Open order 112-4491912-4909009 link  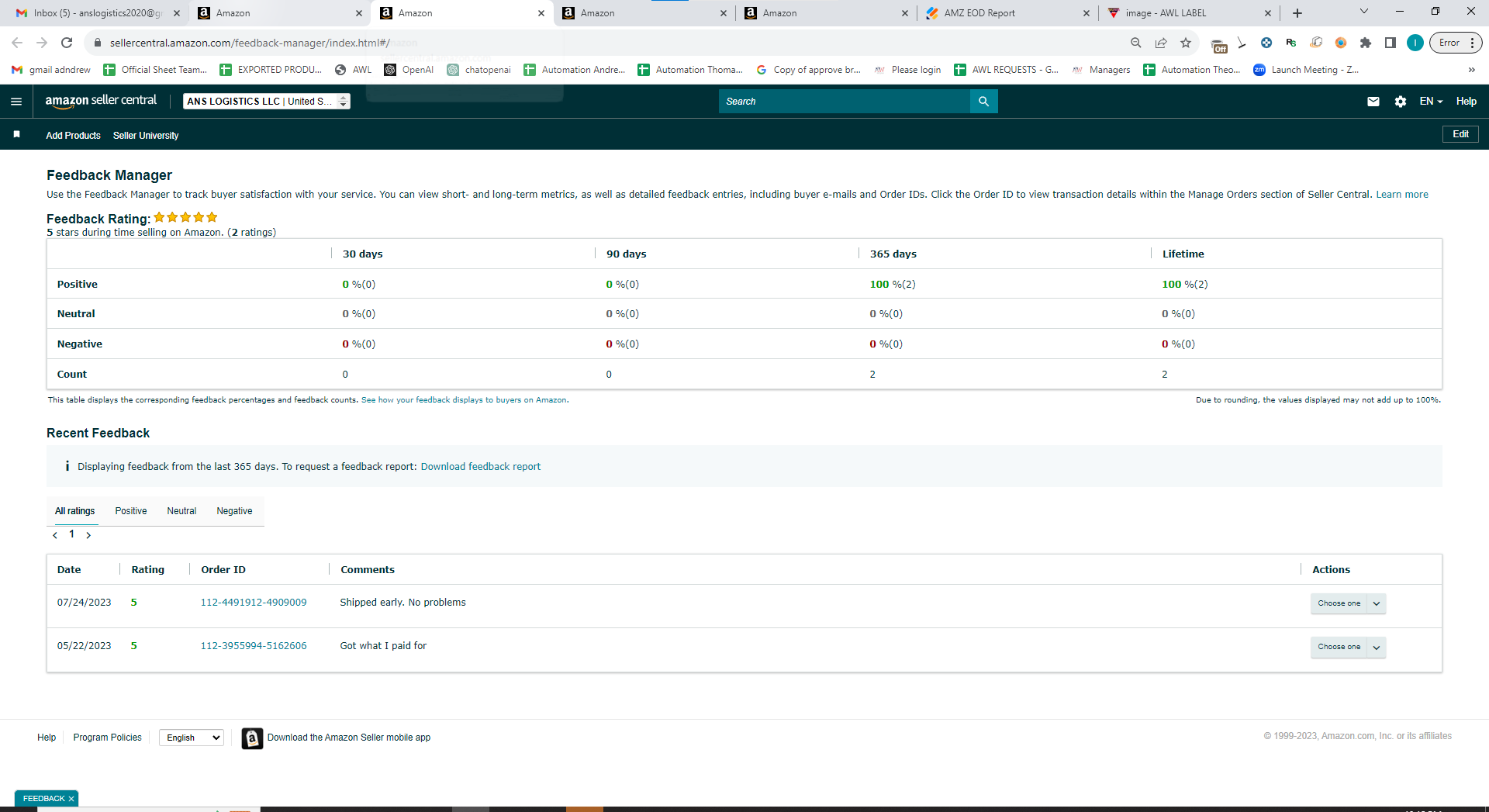254,603
